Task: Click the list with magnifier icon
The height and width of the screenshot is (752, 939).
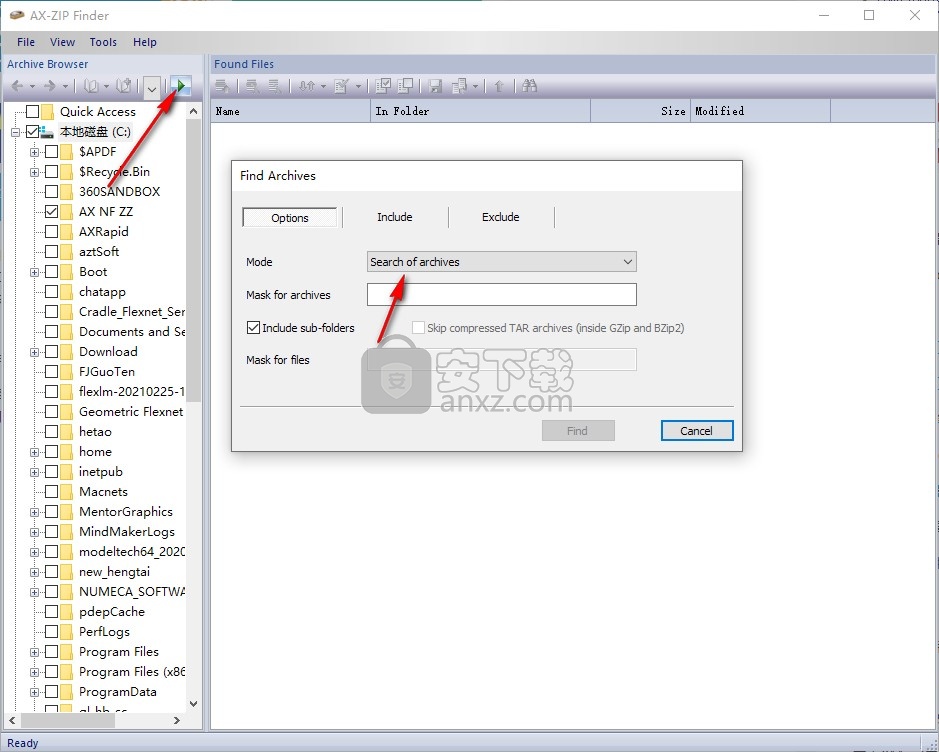Action: 252,87
